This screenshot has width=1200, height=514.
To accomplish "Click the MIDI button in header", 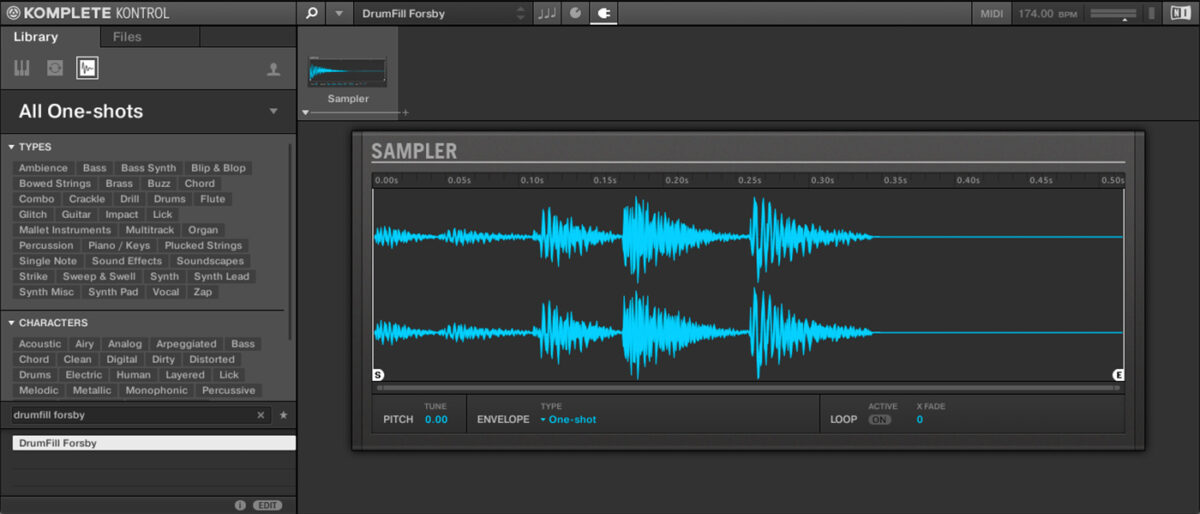I will click(990, 13).
